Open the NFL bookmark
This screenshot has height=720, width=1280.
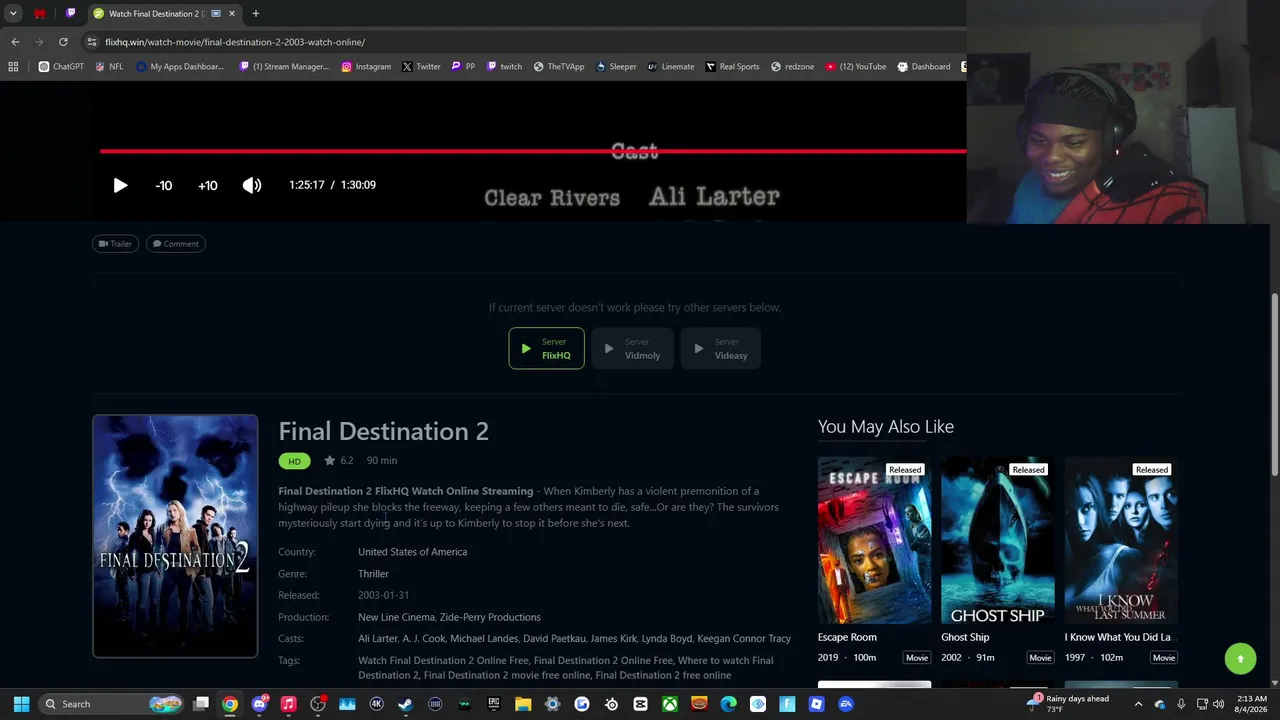pyautogui.click(x=109, y=67)
